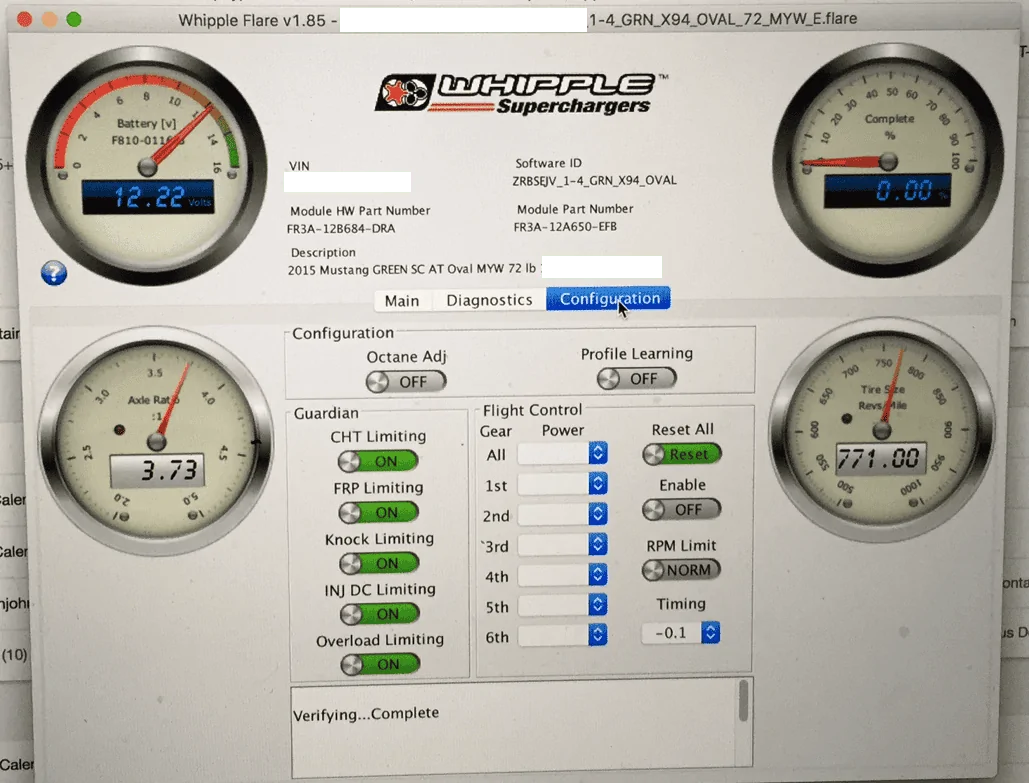The width and height of the screenshot is (1029, 783).
Task: Disable CHT Limiting in Guardian
Action: 378,461
